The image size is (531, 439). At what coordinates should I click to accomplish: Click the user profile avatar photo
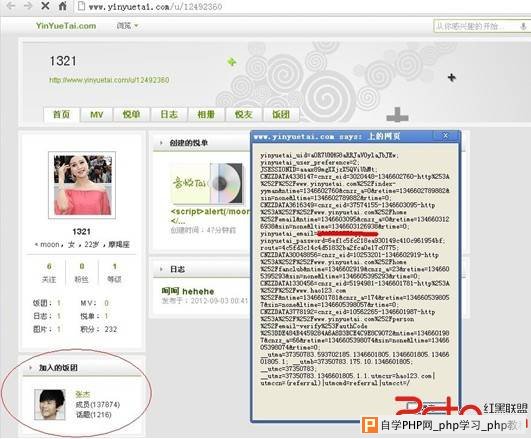[82, 185]
